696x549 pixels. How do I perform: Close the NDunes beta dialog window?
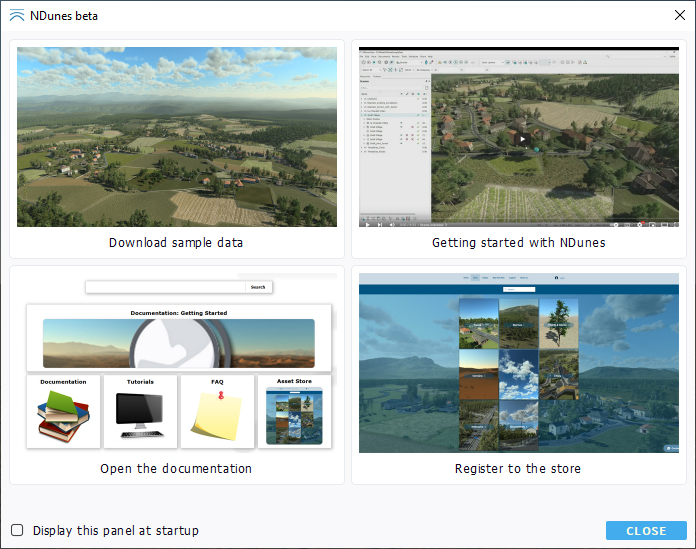point(680,15)
